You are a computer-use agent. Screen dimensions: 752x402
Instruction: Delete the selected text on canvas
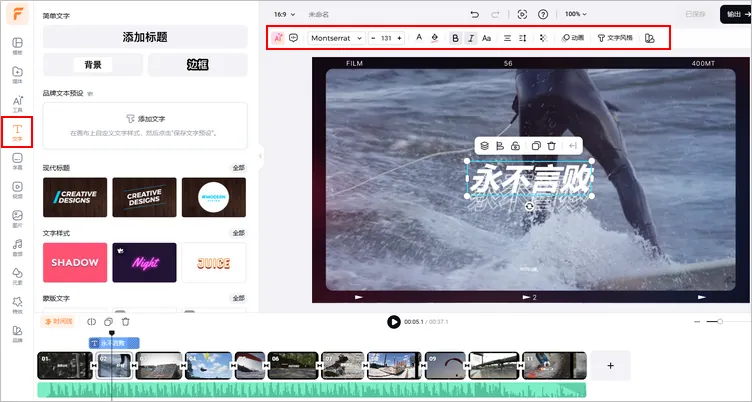[x=552, y=146]
